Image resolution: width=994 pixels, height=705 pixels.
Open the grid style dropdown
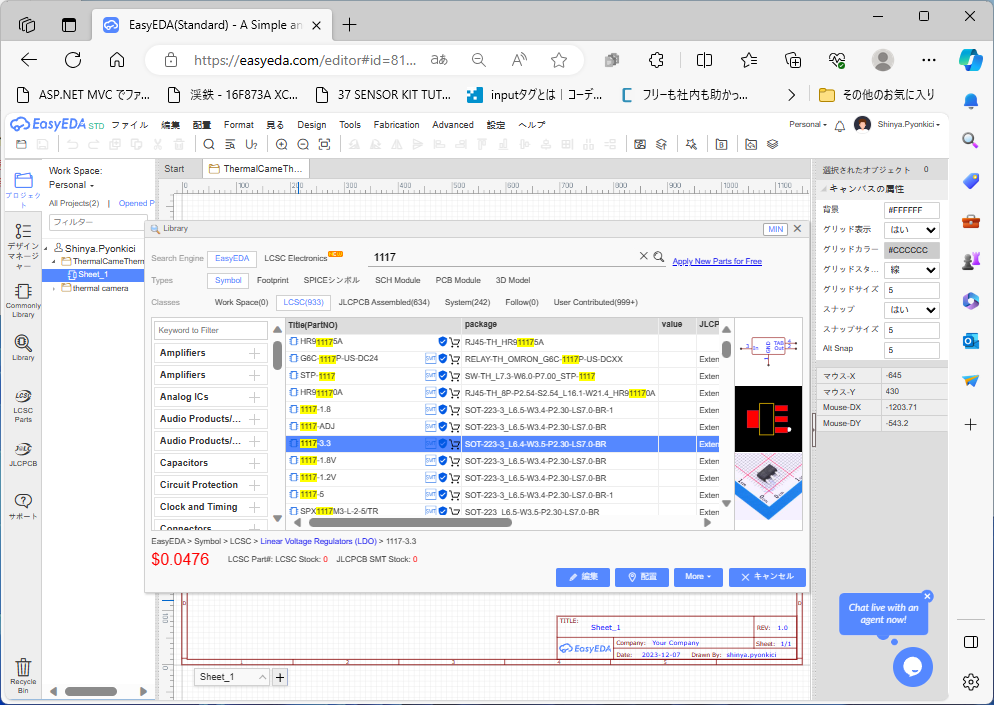tap(912, 270)
